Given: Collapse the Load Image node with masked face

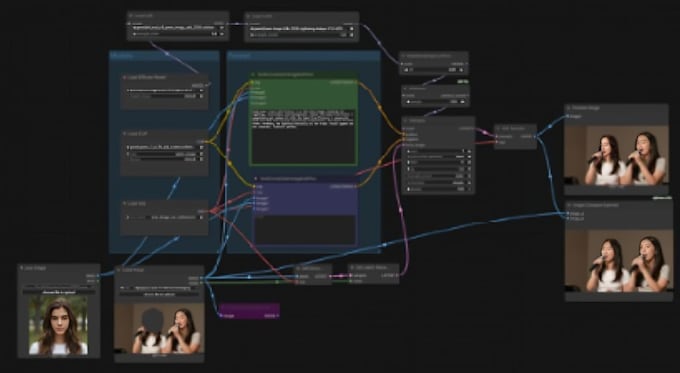Looking at the screenshot, I should click(x=118, y=270).
